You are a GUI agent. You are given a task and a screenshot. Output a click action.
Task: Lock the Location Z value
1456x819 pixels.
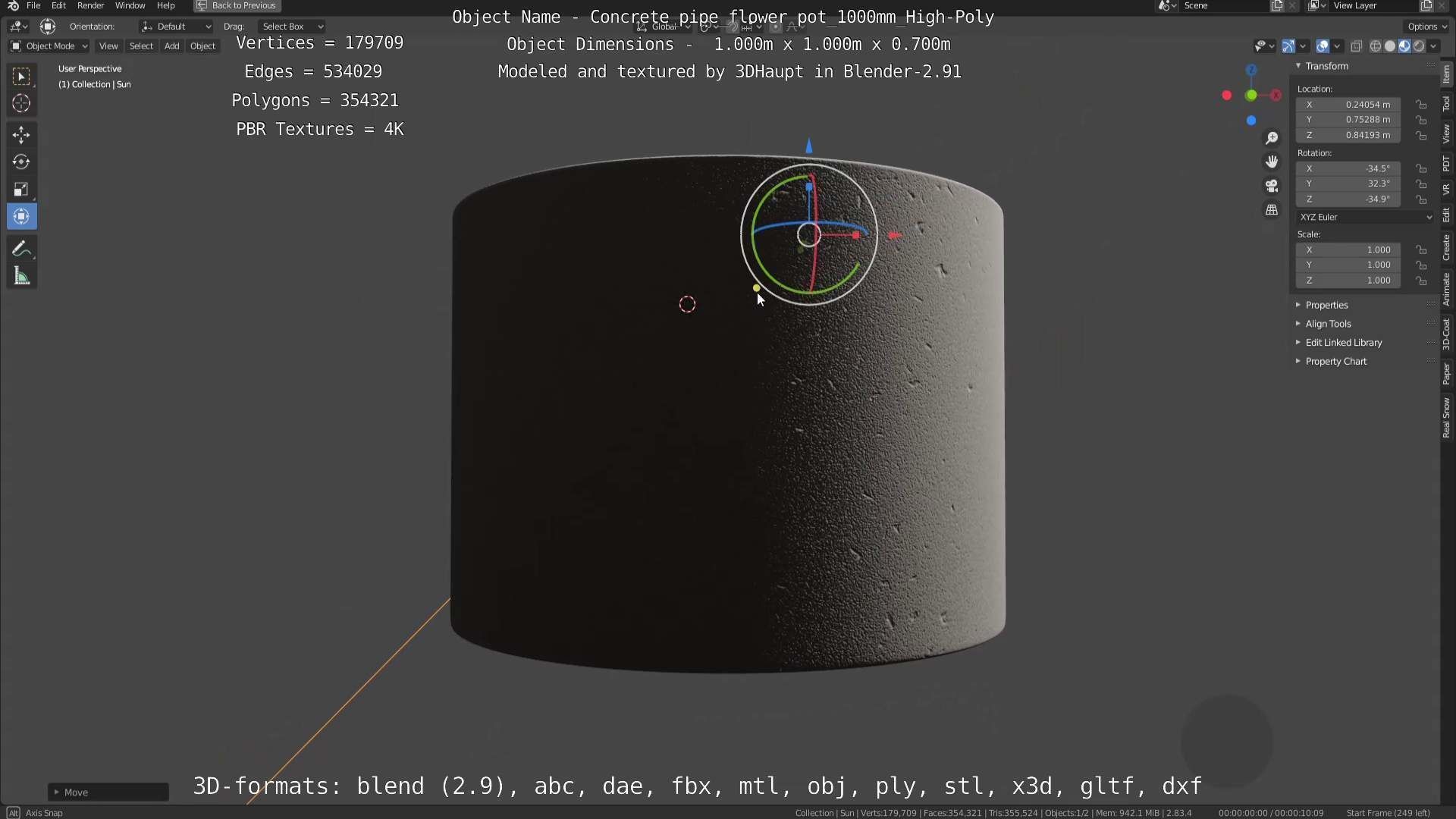[1422, 135]
